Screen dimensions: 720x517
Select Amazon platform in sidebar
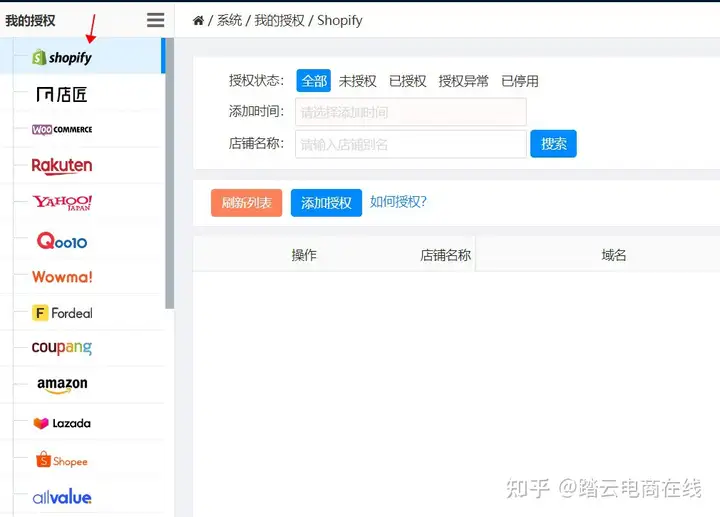point(62,385)
